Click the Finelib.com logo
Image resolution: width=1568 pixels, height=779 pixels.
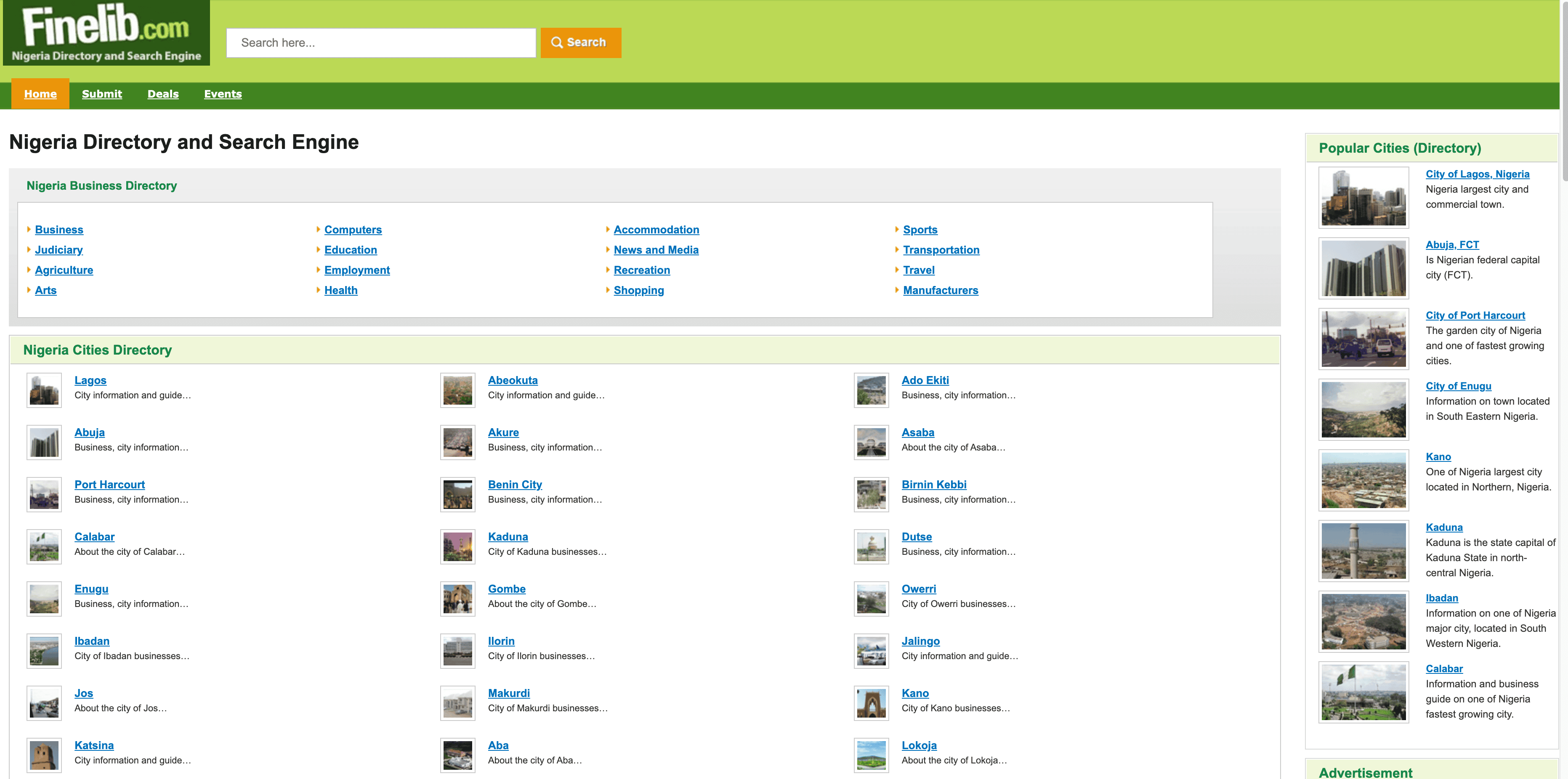coord(106,33)
